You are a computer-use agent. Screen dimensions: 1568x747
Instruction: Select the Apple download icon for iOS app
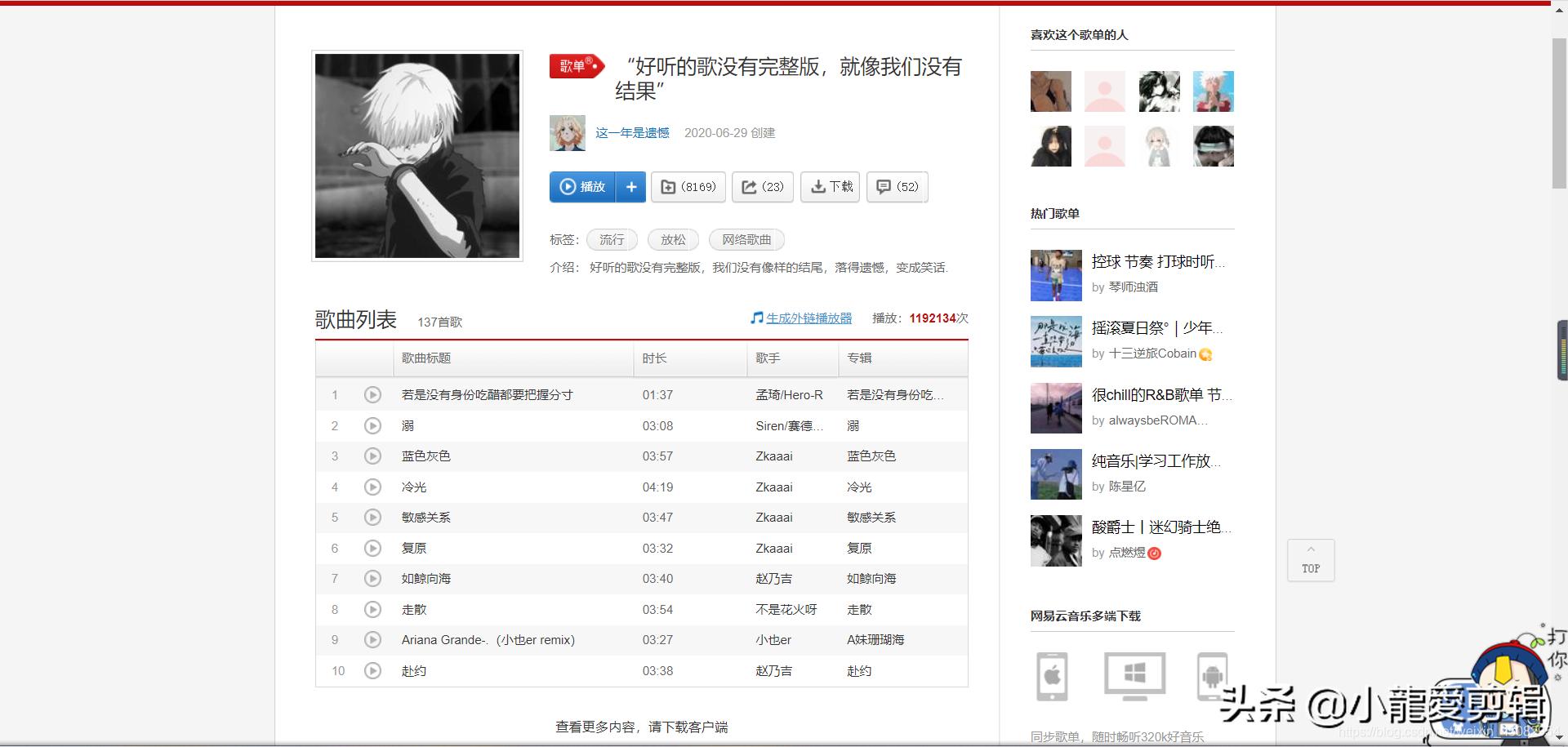1053,676
